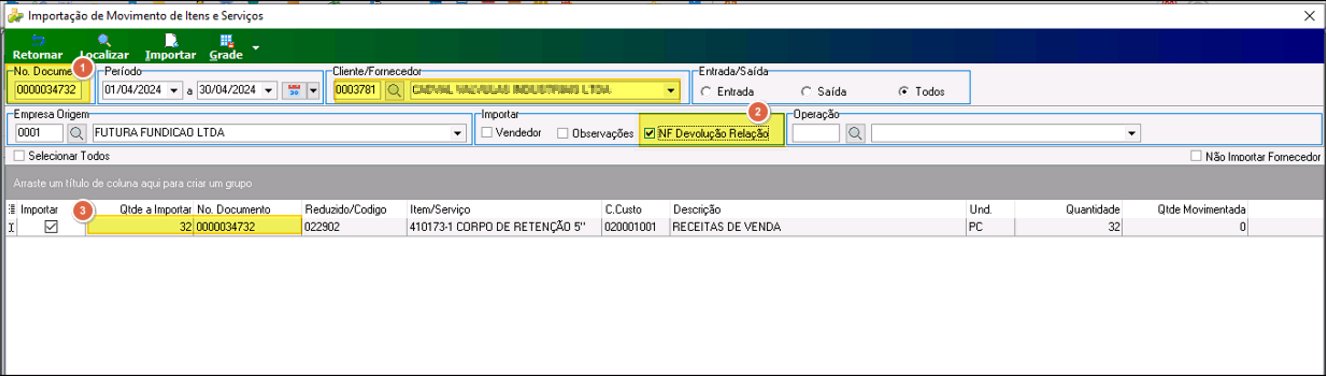Click the Importar toolbar button
Image resolution: width=1326 pixels, height=376 pixels.
pyautogui.click(x=170, y=48)
